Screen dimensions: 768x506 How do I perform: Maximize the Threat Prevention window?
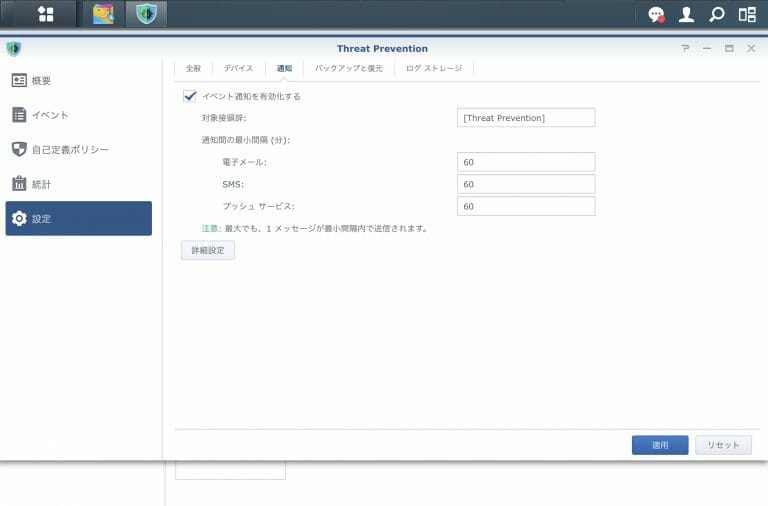(x=729, y=48)
